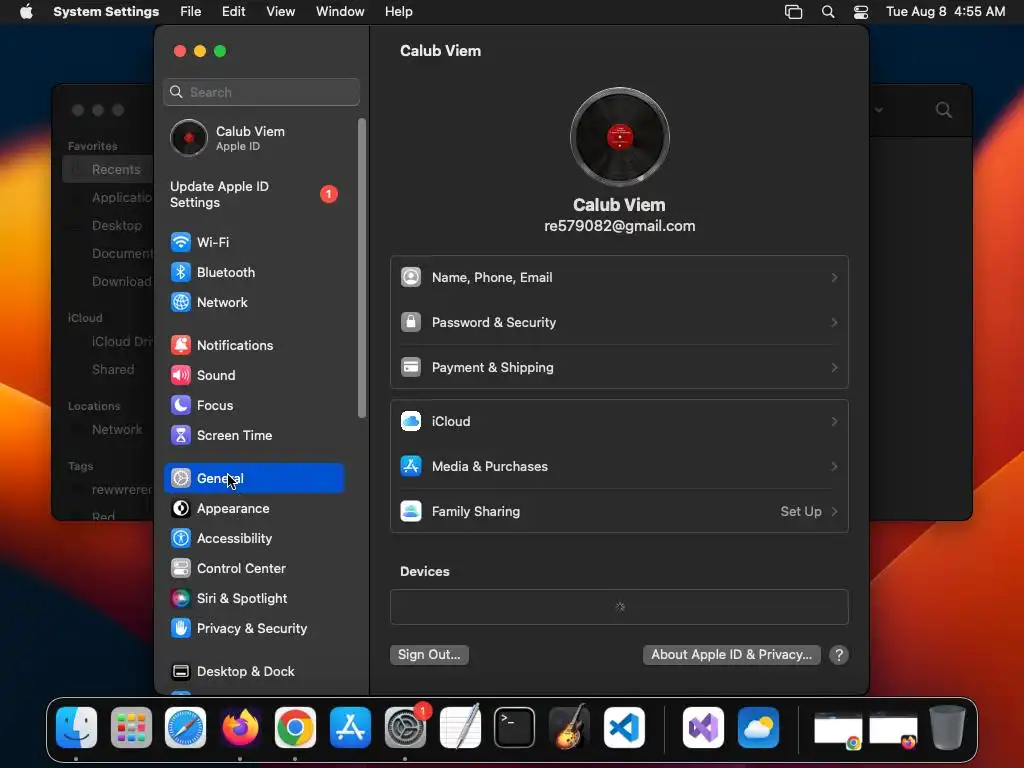Open Notifications settings

[253, 345]
